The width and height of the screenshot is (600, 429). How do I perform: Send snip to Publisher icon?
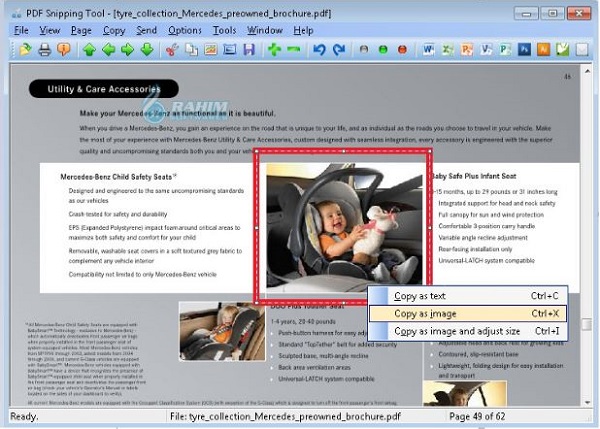coord(505,50)
